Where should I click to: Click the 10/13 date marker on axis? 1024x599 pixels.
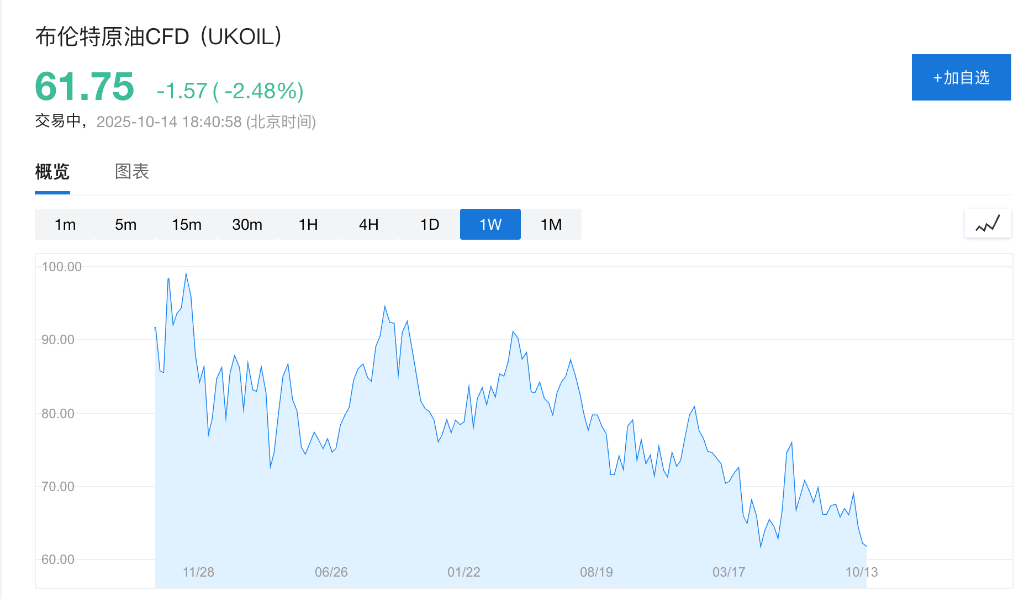click(861, 572)
